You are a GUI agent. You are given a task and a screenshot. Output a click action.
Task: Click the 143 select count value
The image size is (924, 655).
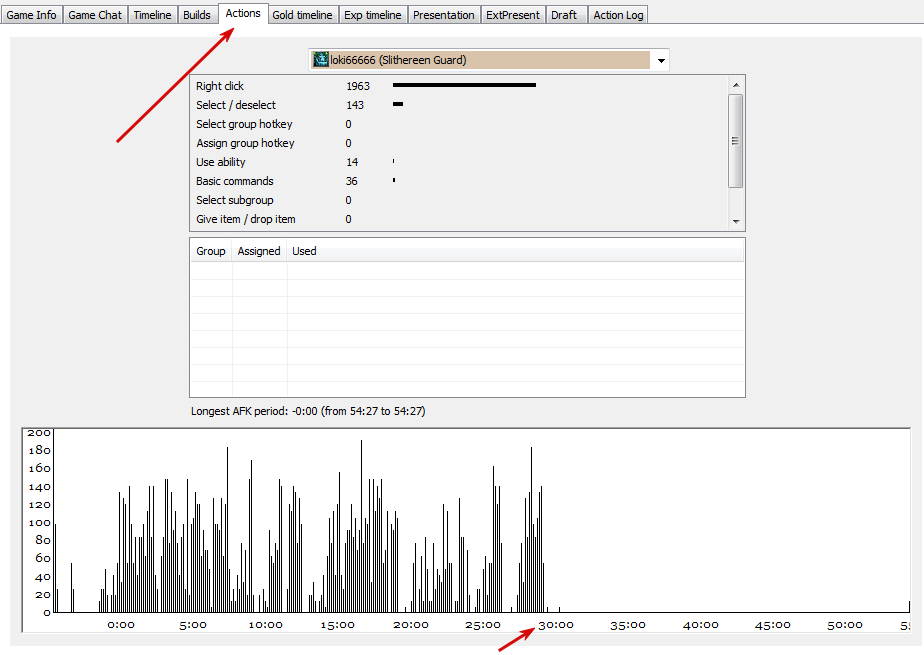point(355,105)
